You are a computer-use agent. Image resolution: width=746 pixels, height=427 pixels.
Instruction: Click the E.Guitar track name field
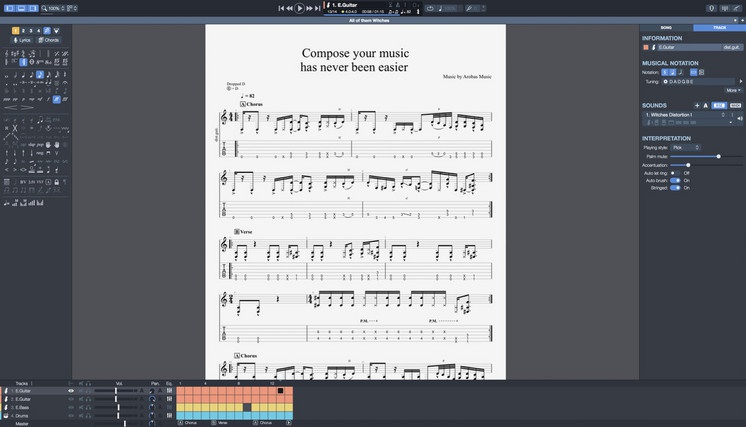click(x=689, y=47)
